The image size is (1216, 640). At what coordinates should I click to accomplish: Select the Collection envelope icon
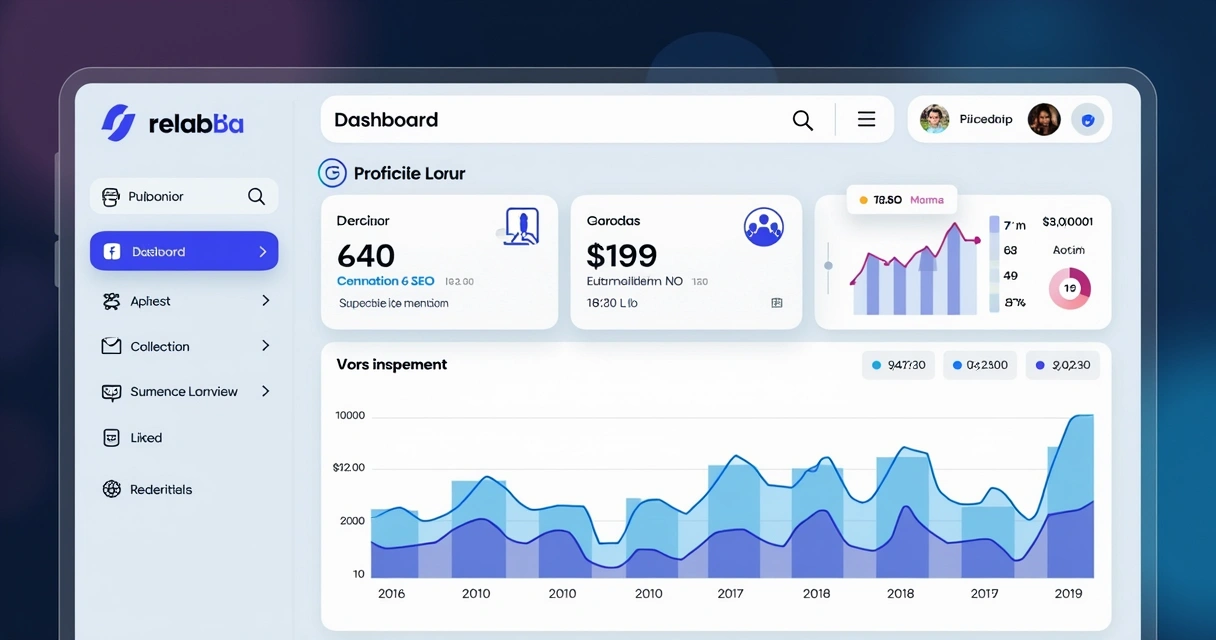111,345
